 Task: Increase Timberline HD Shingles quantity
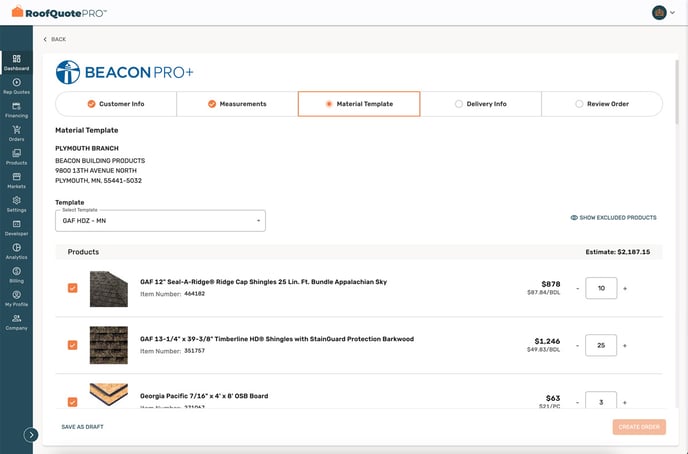tap(625, 345)
